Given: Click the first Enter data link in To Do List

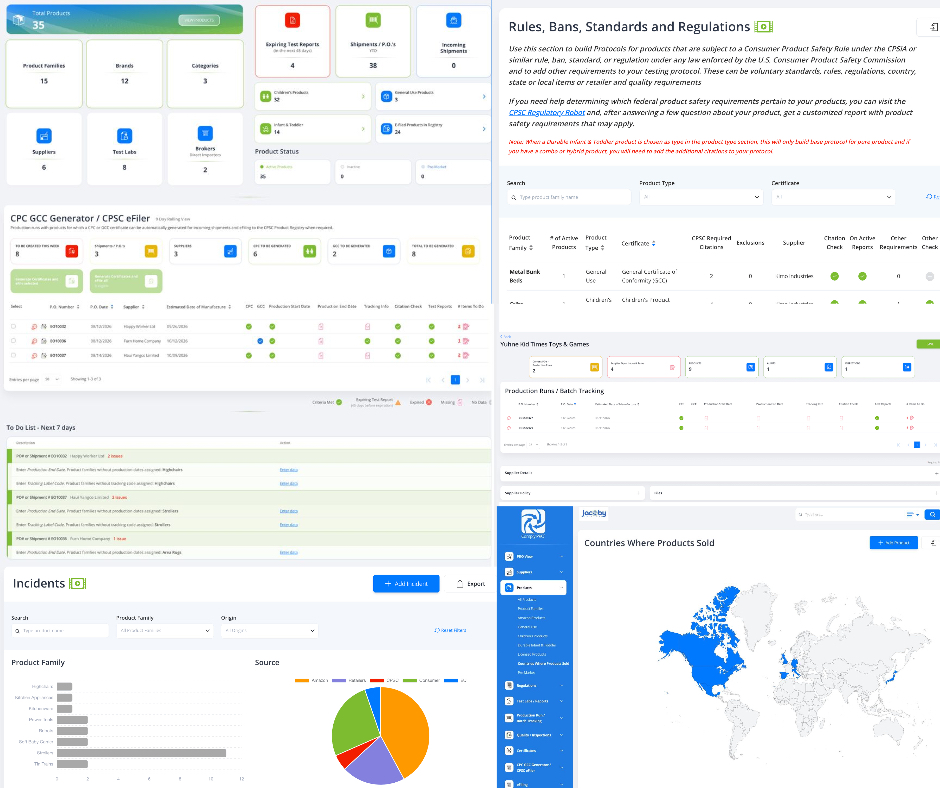Looking at the screenshot, I should tap(289, 470).
